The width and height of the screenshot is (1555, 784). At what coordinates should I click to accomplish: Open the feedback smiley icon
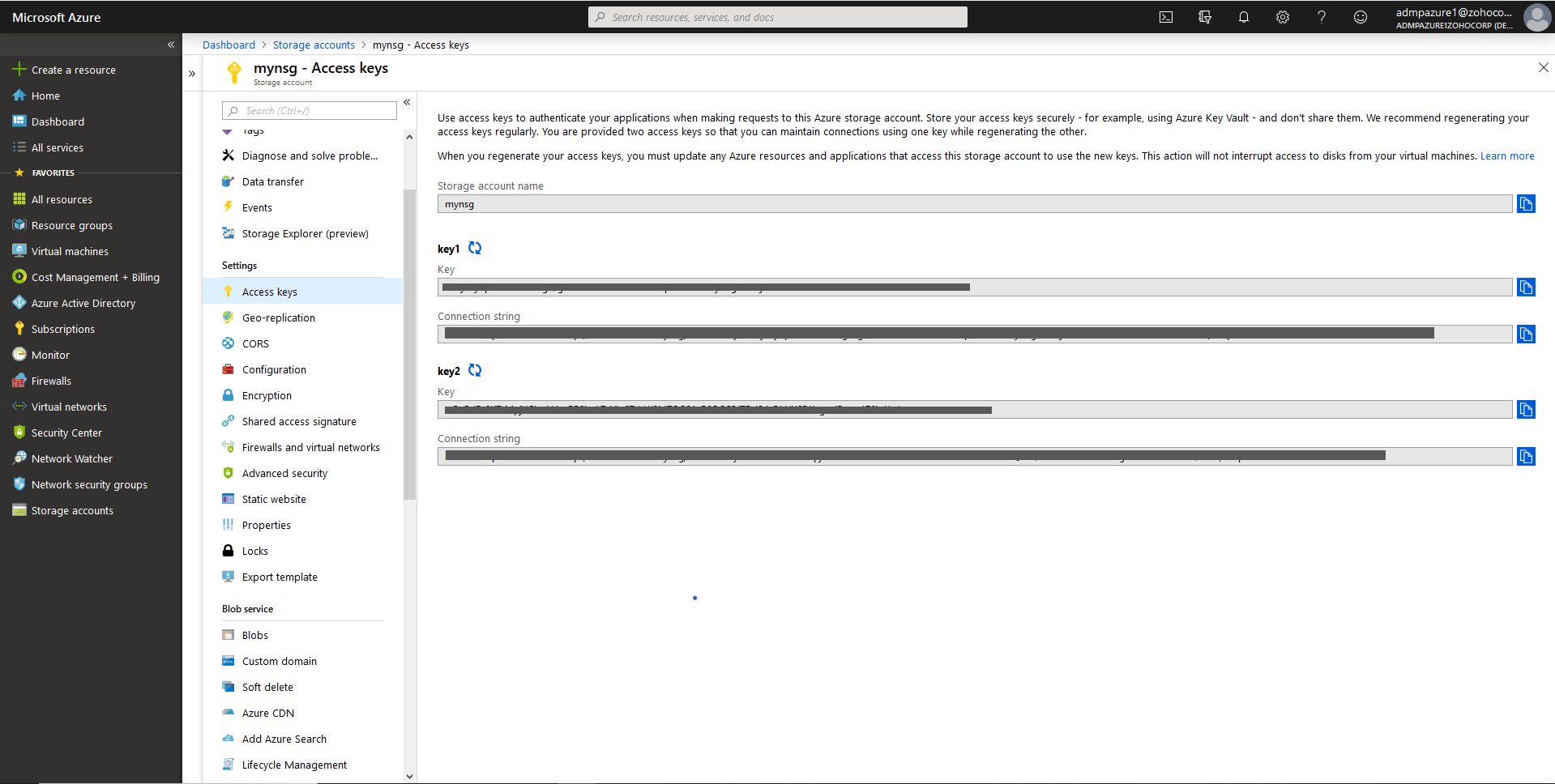tap(1361, 17)
